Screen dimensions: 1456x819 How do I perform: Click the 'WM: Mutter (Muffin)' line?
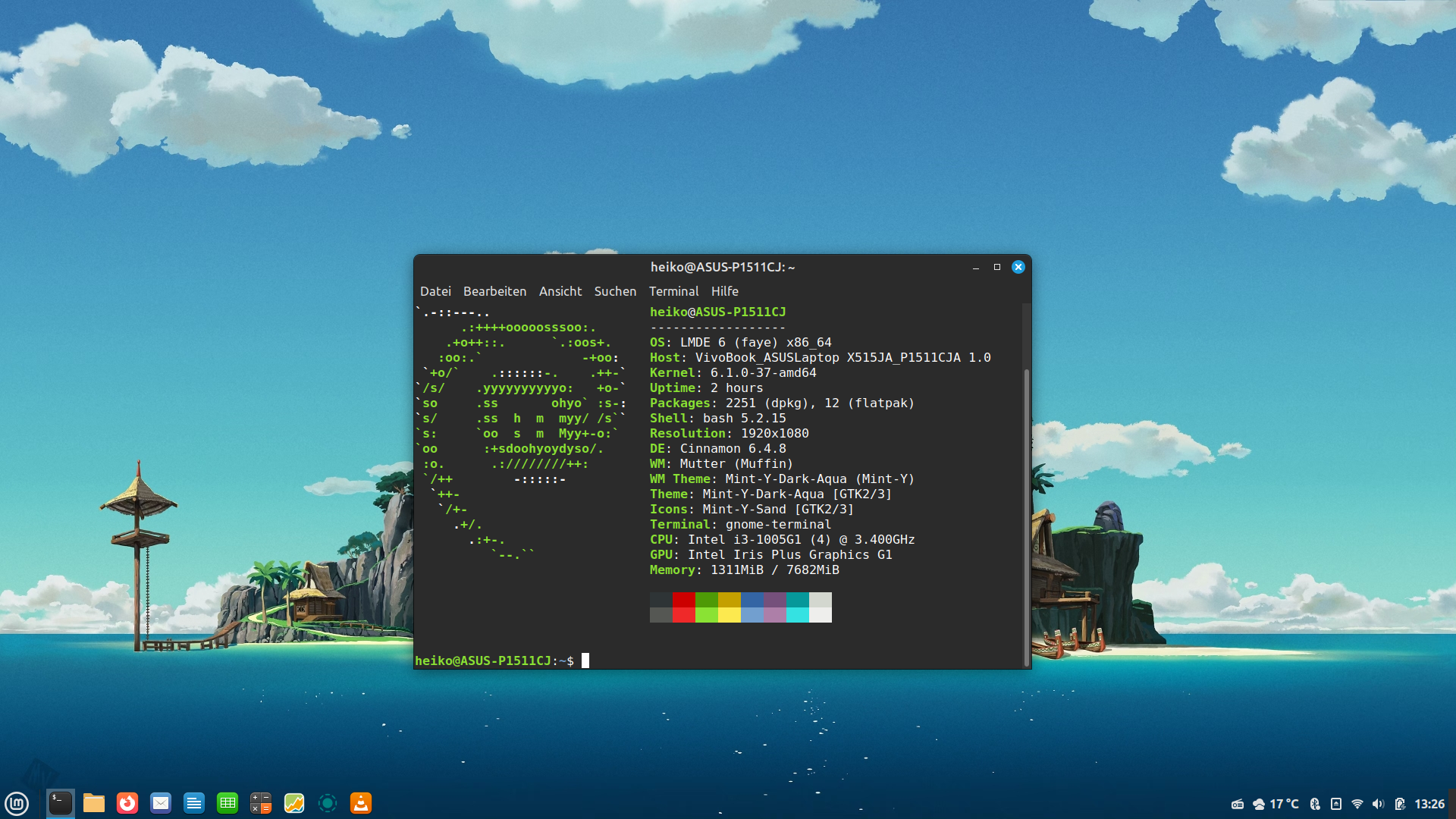click(x=721, y=463)
